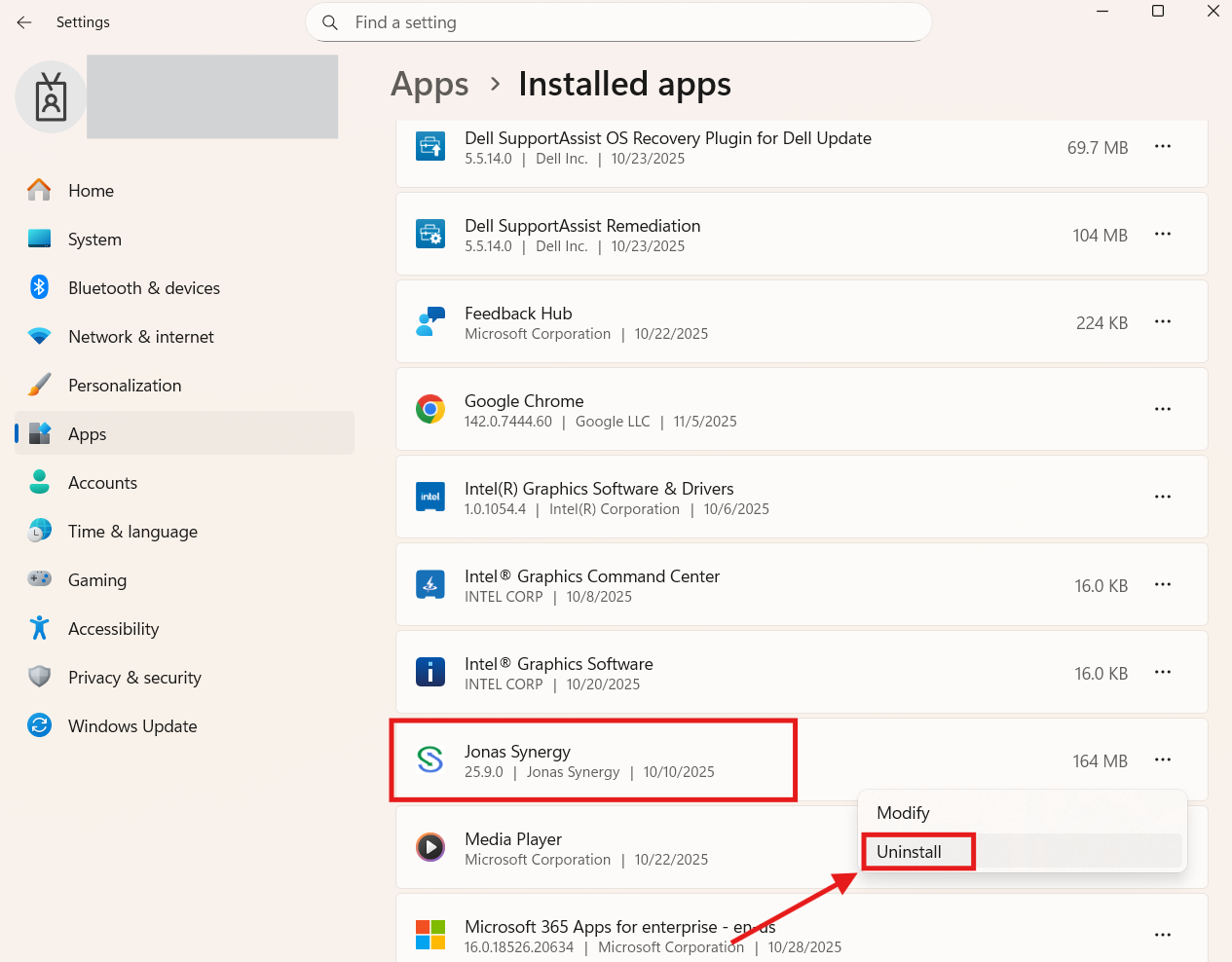Open more options for Dell SupportAssist Remediation

click(x=1162, y=234)
